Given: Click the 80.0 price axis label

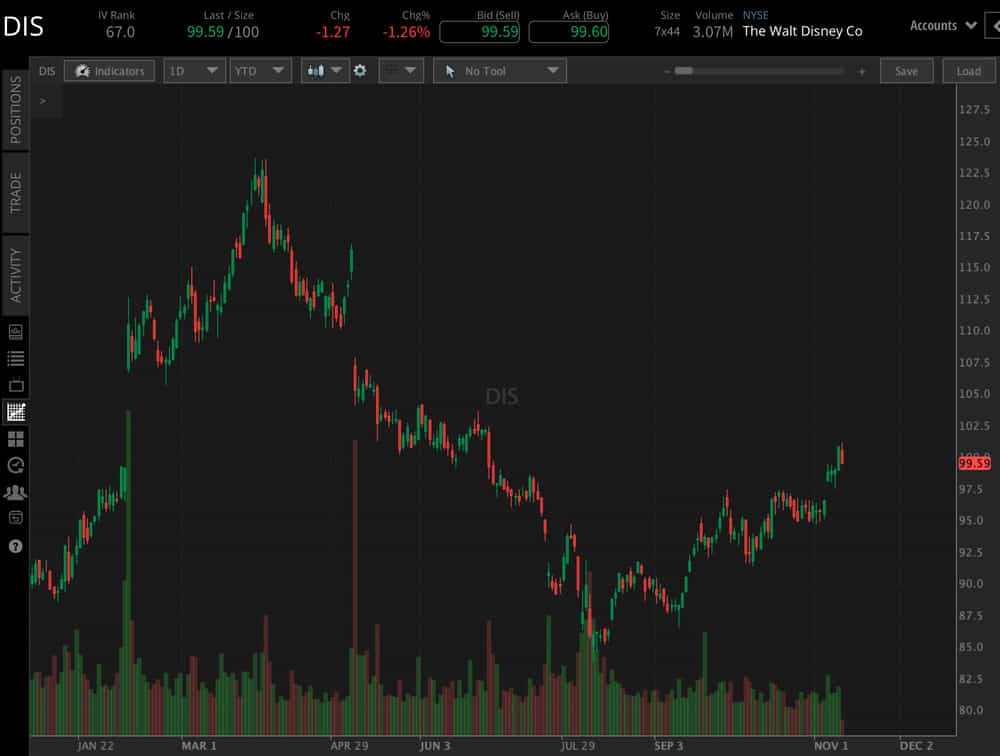Looking at the screenshot, I should coord(971,709).
